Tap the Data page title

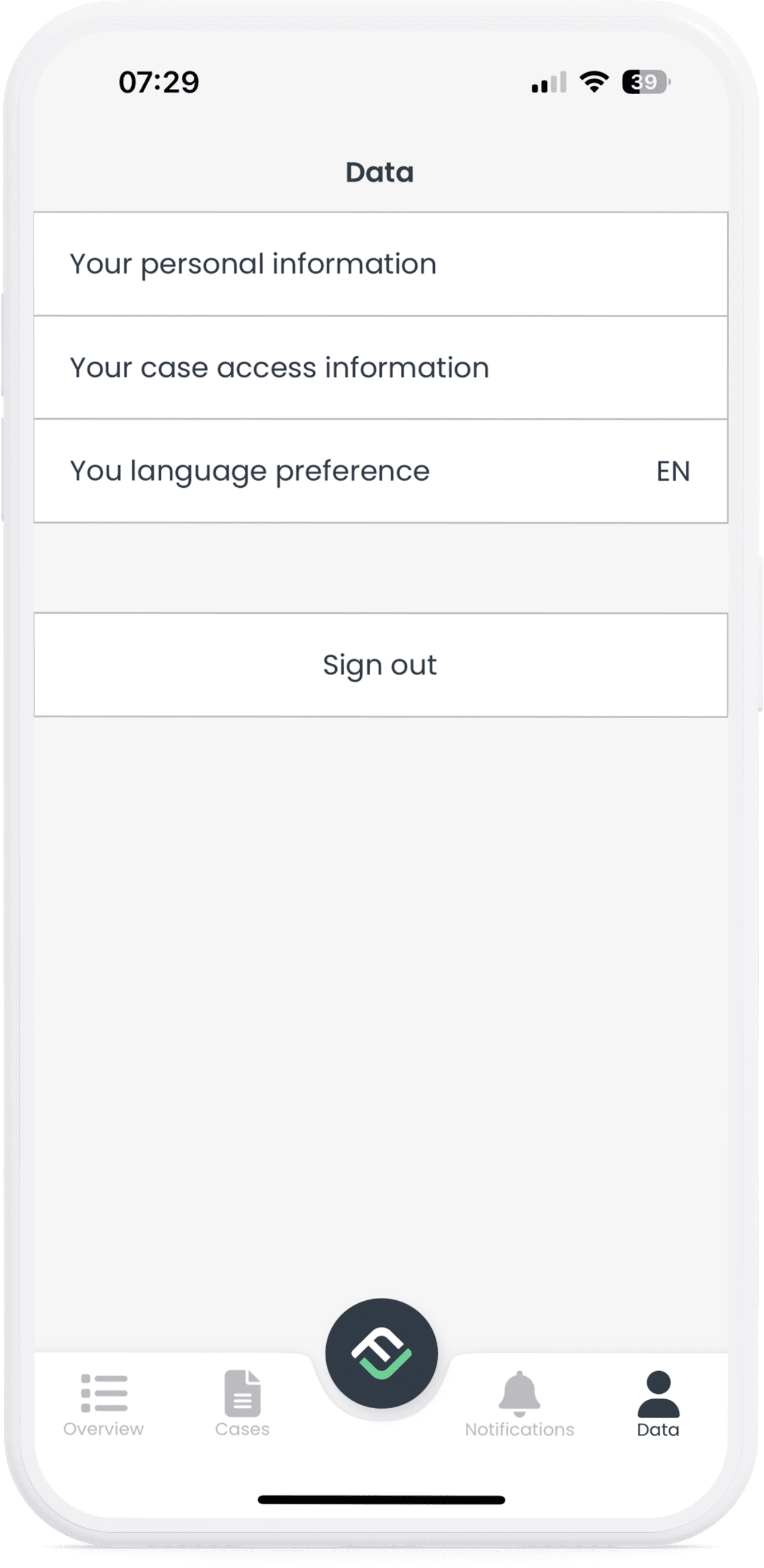pyautogui.click(x=380, y=172)
